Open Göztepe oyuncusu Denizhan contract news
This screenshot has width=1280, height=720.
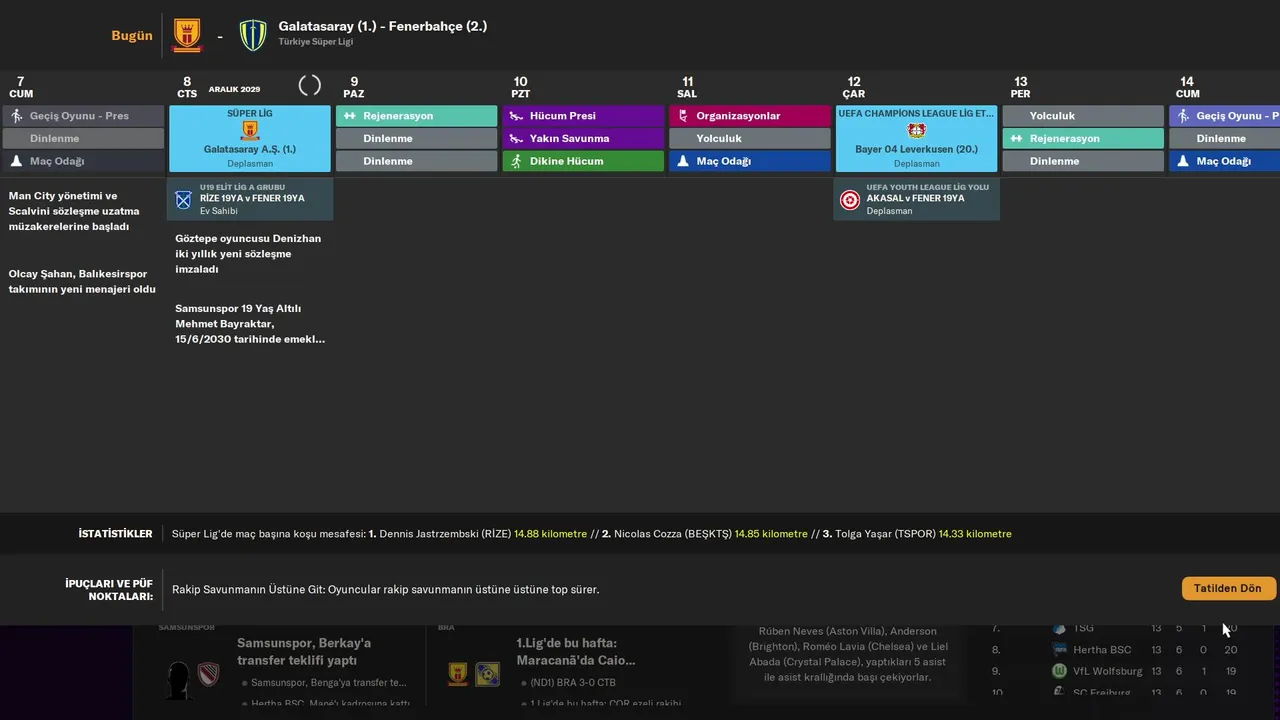click(248, 254)
